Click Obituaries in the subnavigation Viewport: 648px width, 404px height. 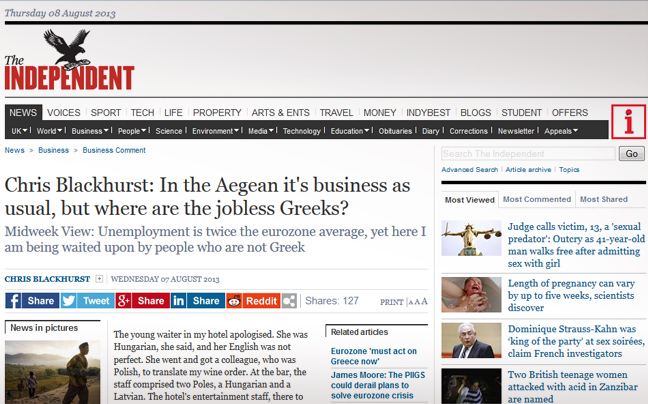pyautogui.click(x=395, y=131)
